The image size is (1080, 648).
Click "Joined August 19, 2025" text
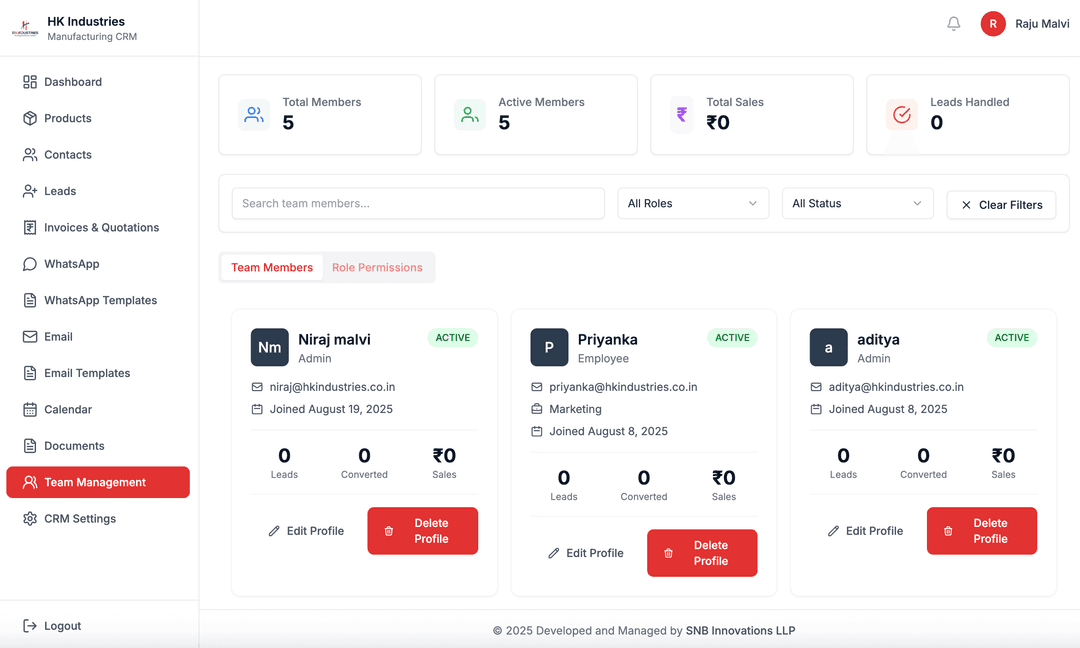pyautogui.click(x=331, y=409)
